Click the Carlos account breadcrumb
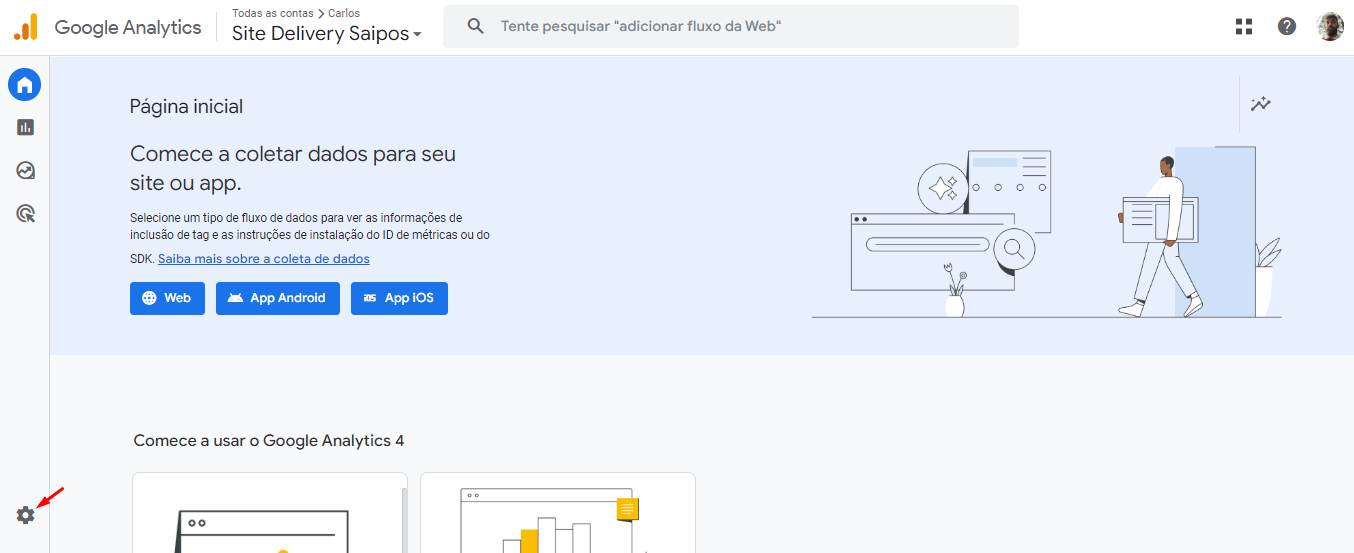The height and width of the screenshot is (553, 1354). click(x=344, y=13)
